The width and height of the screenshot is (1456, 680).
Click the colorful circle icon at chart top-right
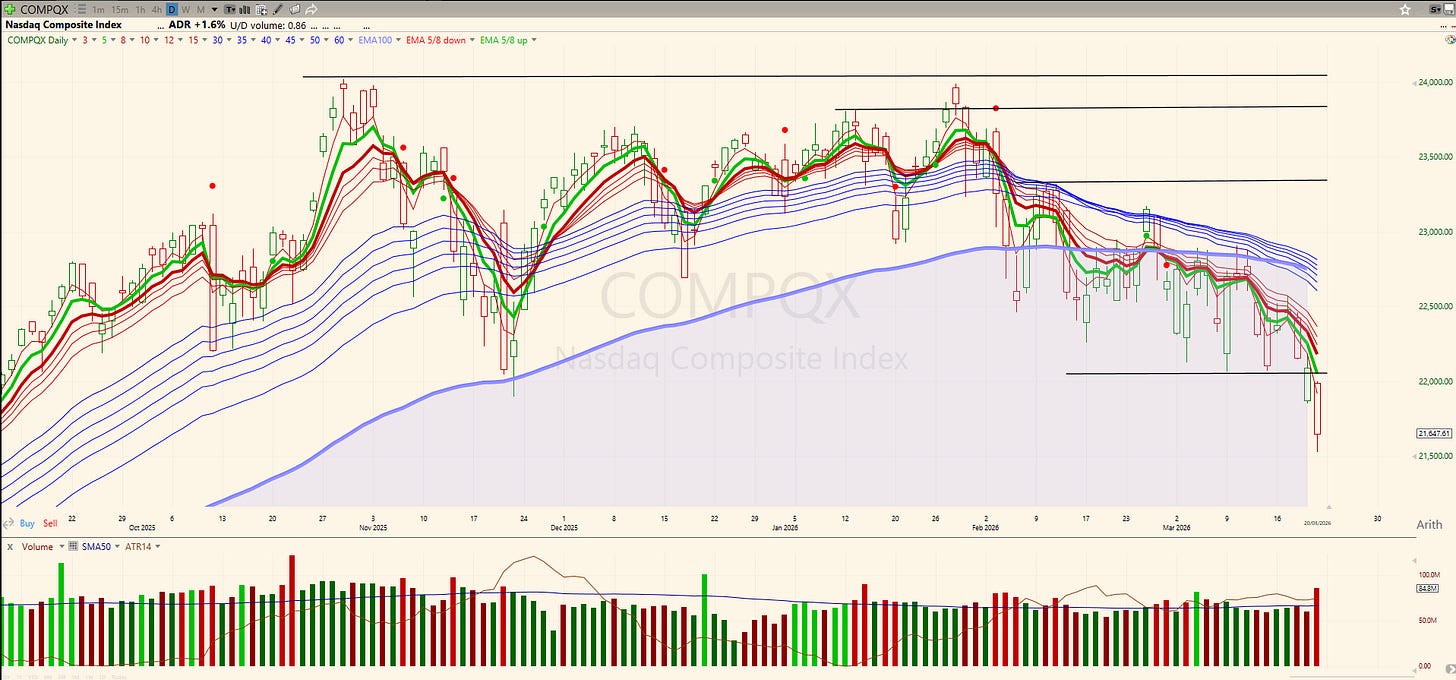click(1450, 39)
